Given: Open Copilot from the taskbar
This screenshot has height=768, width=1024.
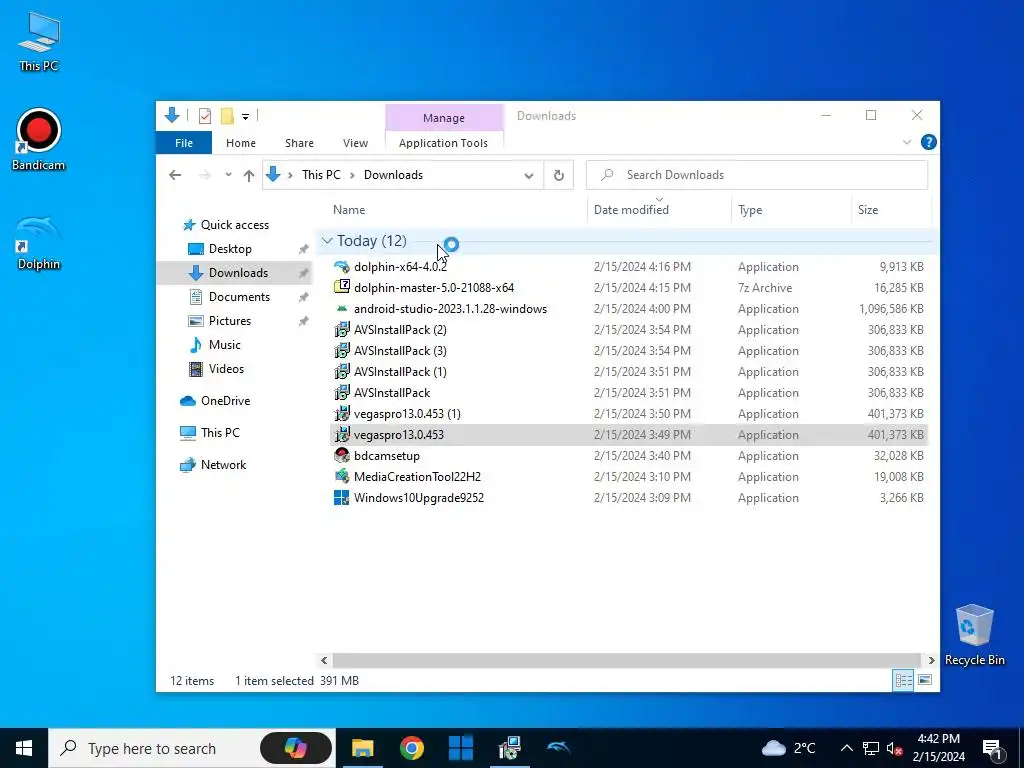Looking at the screenshot, I should 296,748.
